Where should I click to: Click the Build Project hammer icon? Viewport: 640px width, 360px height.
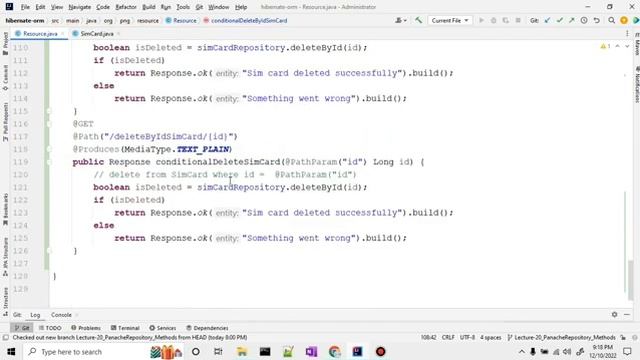(x=418, y=20)
